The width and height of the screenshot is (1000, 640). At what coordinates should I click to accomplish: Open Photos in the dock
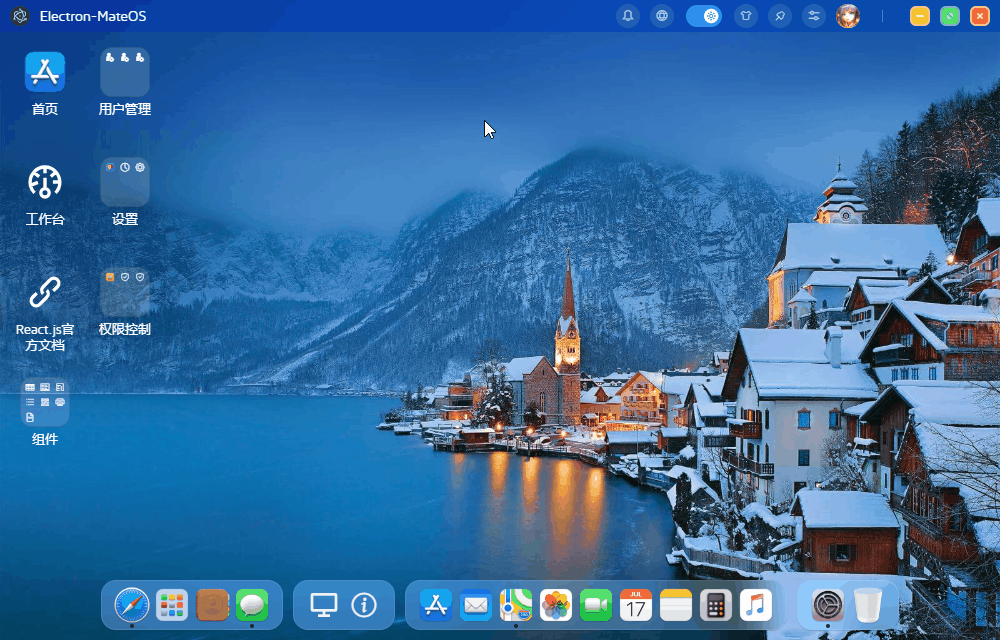(556, 605)
